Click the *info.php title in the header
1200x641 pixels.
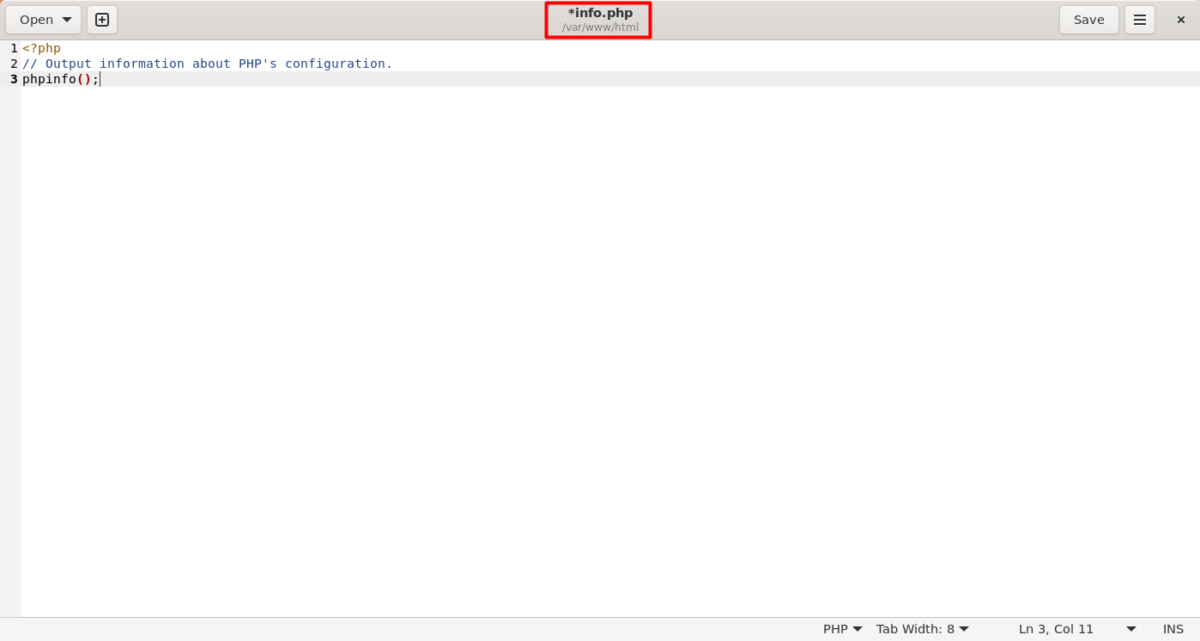[600, 13]
